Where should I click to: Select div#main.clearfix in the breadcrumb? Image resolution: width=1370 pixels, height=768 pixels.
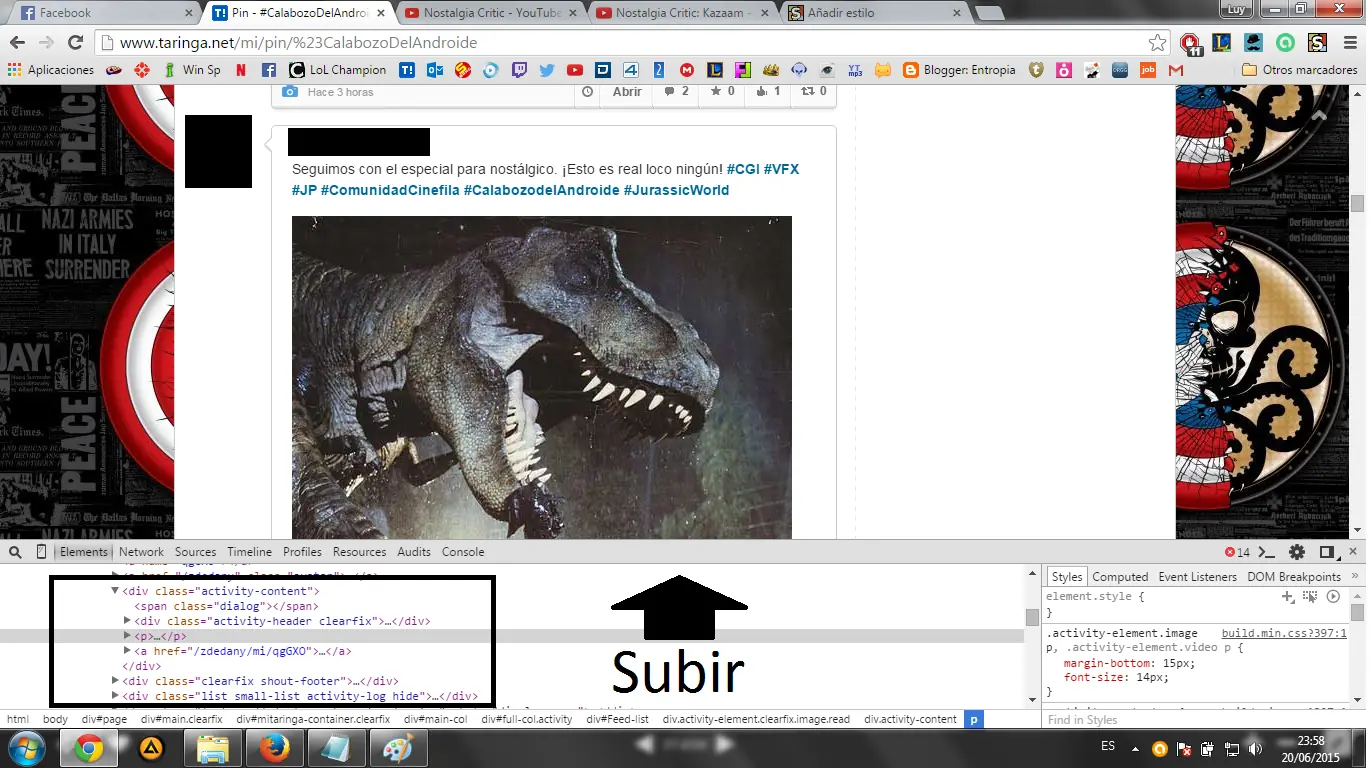181,719
